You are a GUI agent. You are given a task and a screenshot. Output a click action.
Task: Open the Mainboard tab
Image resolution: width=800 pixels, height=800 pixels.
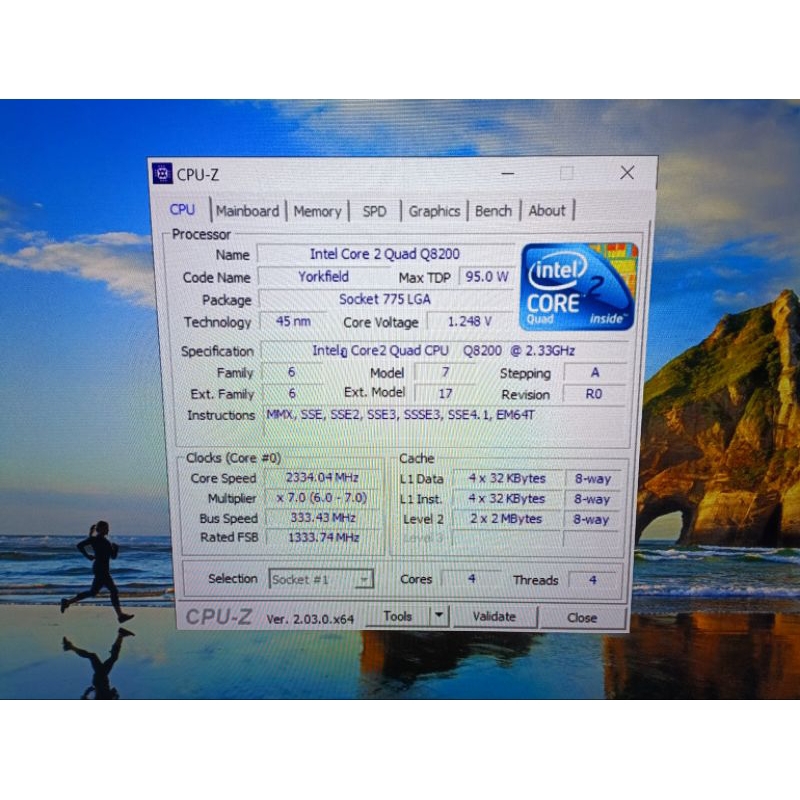[x=247, y=211]
